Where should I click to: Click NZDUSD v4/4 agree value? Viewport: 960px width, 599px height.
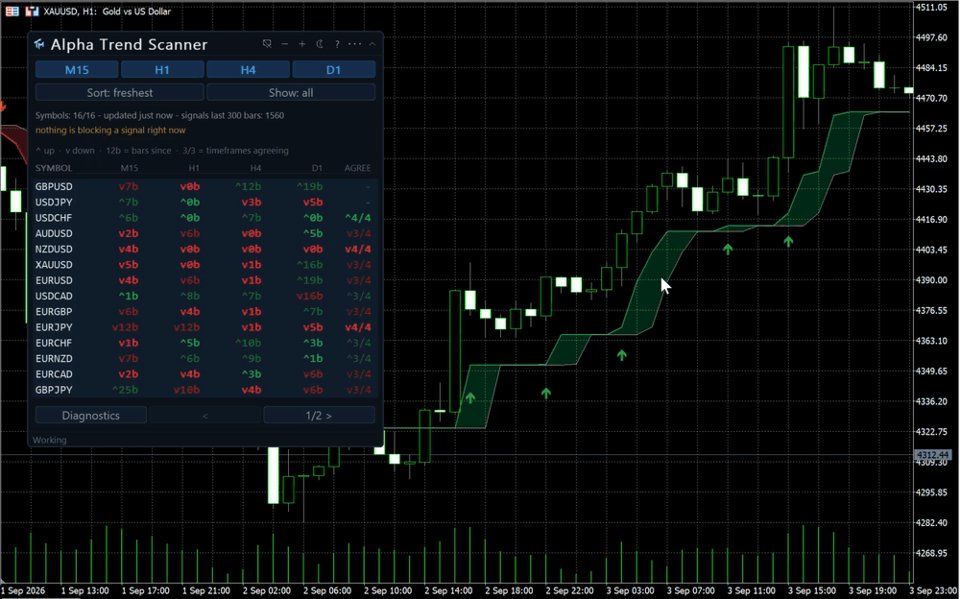pyautogui.click(x=358, y=249)
